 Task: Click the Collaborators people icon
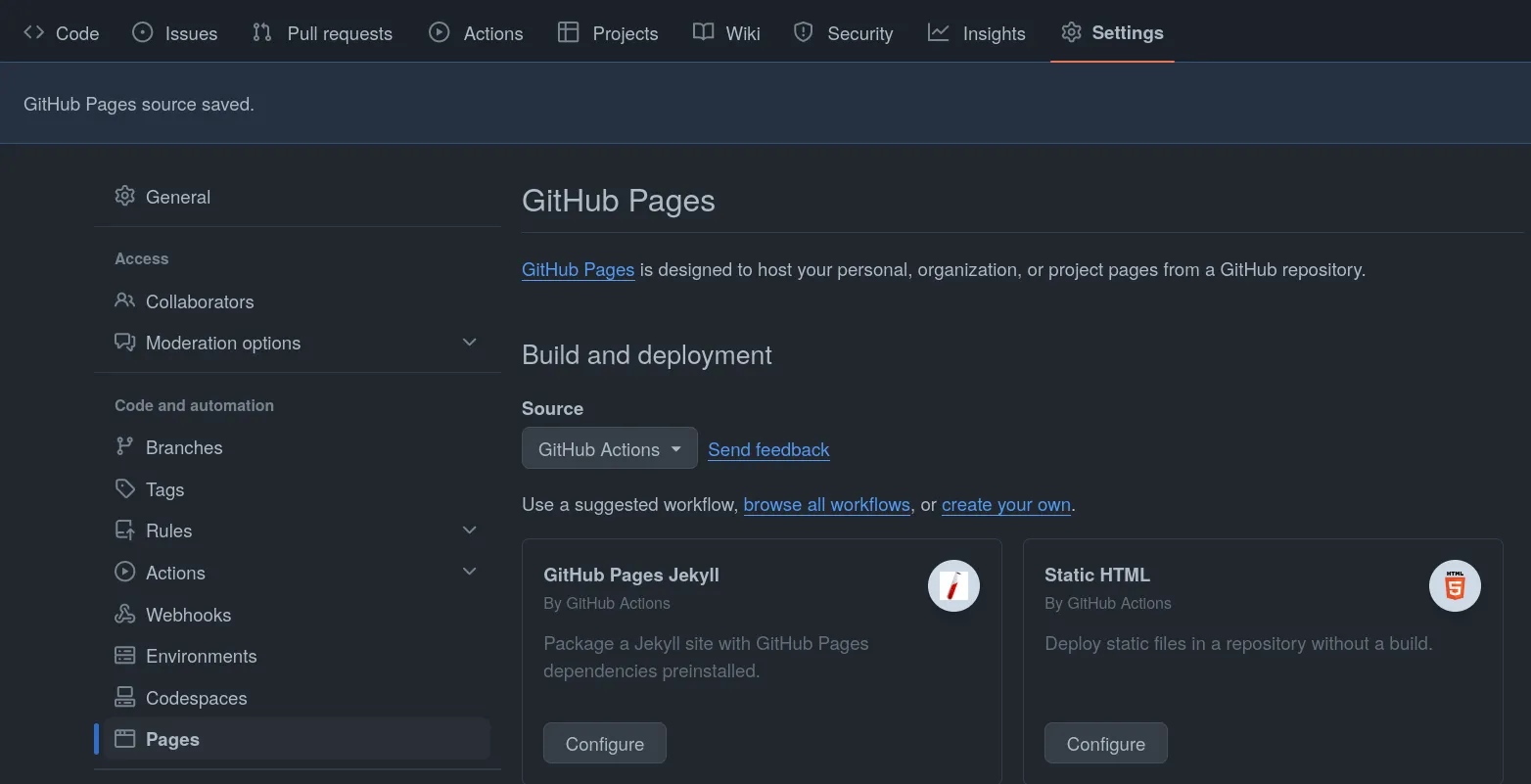(124, 301)
